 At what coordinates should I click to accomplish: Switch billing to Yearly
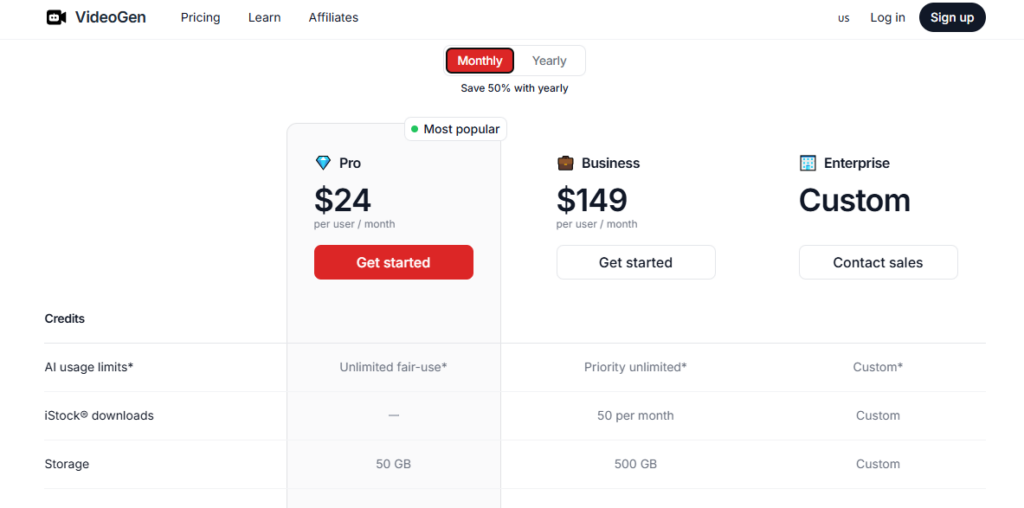point(549,61)
